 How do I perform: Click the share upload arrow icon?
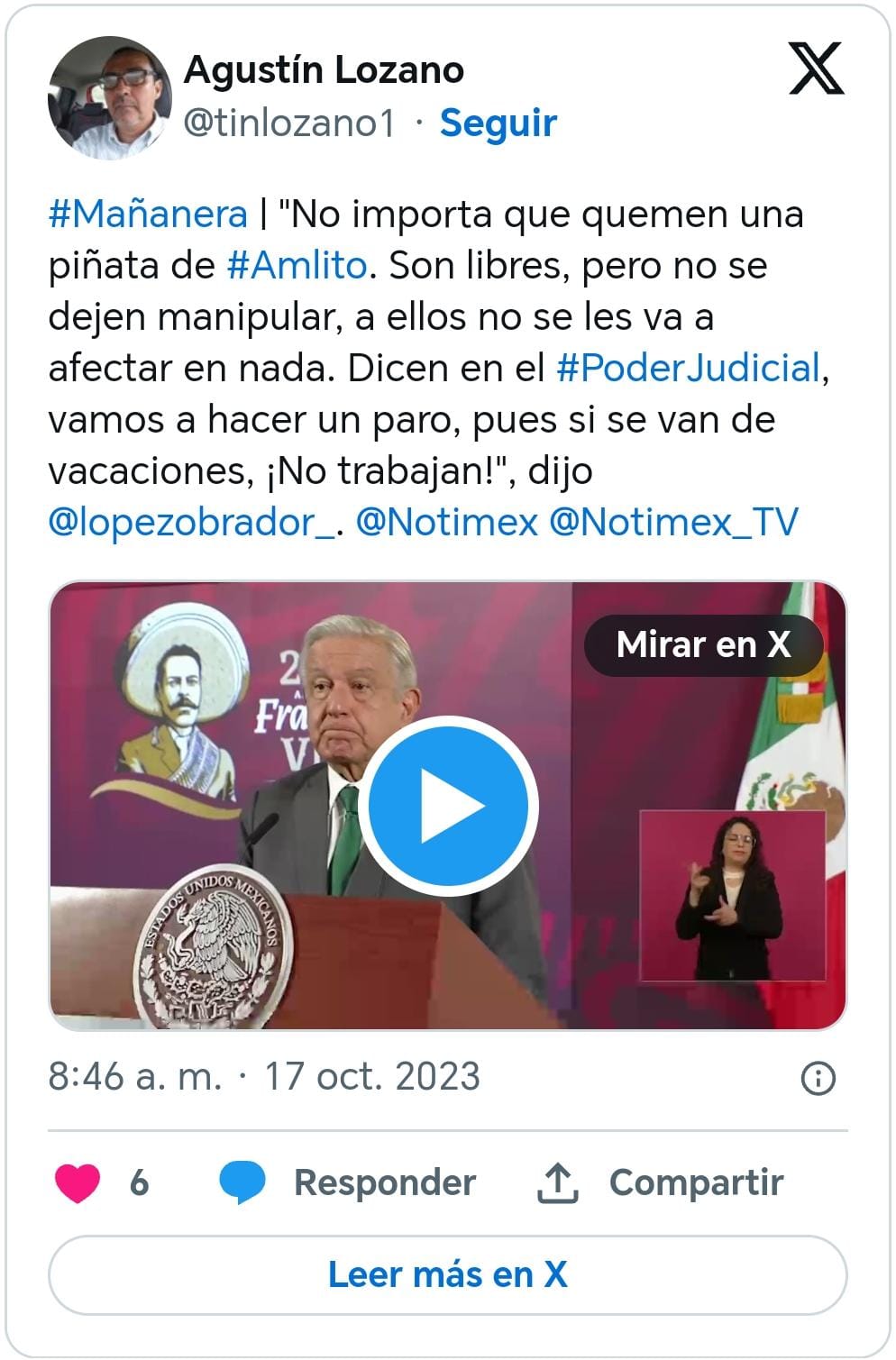point(558,1182)
